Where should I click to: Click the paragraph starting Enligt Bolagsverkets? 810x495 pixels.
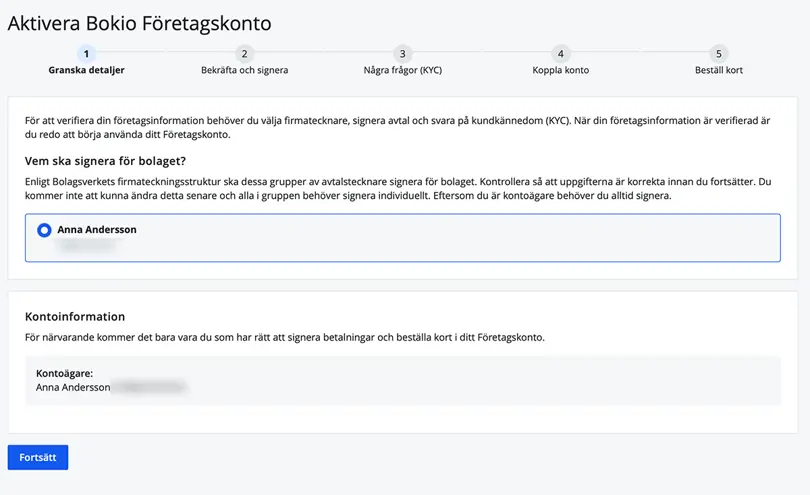[398, 189]
